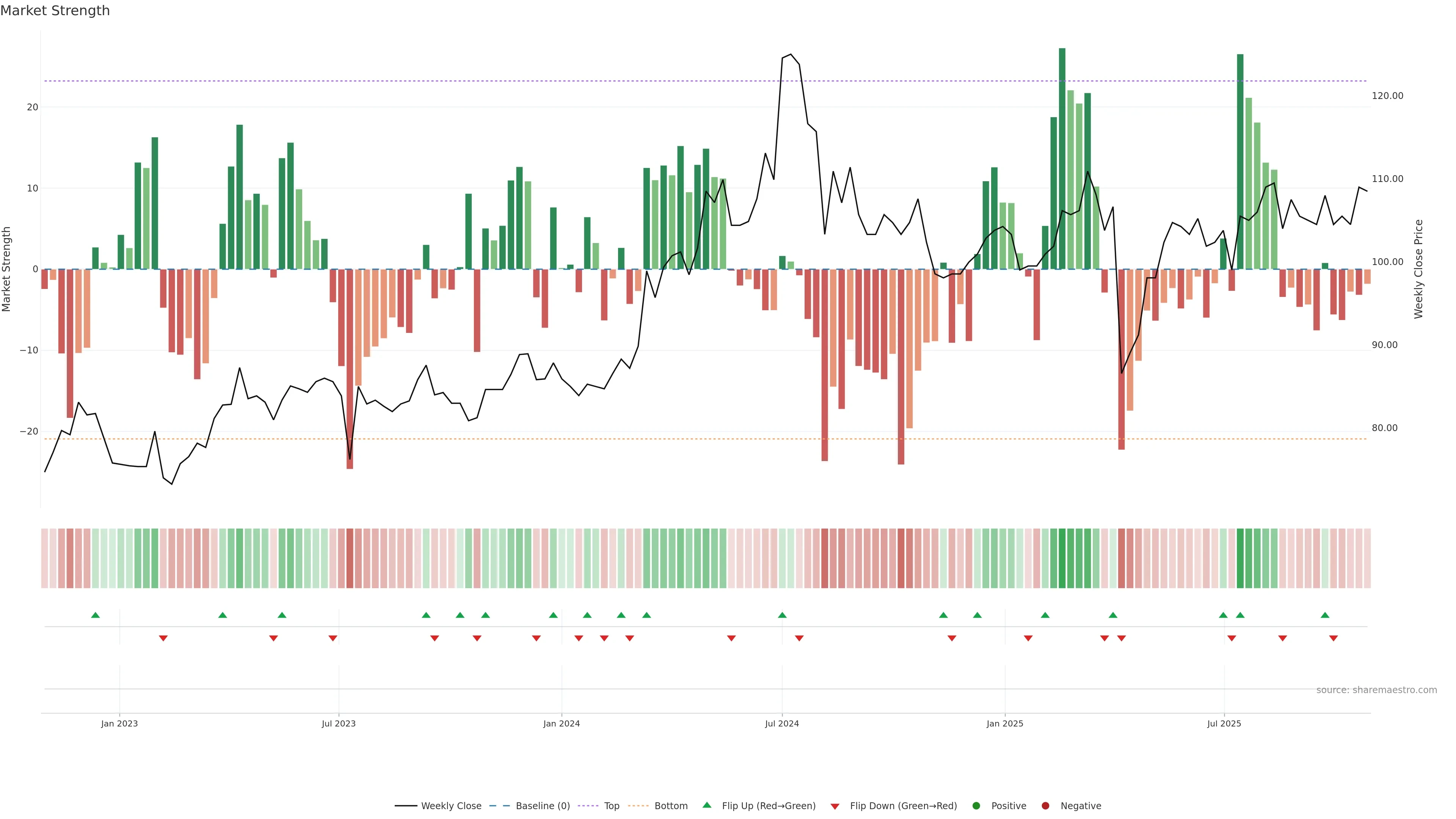Screen dimensions: 1456x819
Task: Click the Weekly Close Price axis title
Action: pos(1418,269)
